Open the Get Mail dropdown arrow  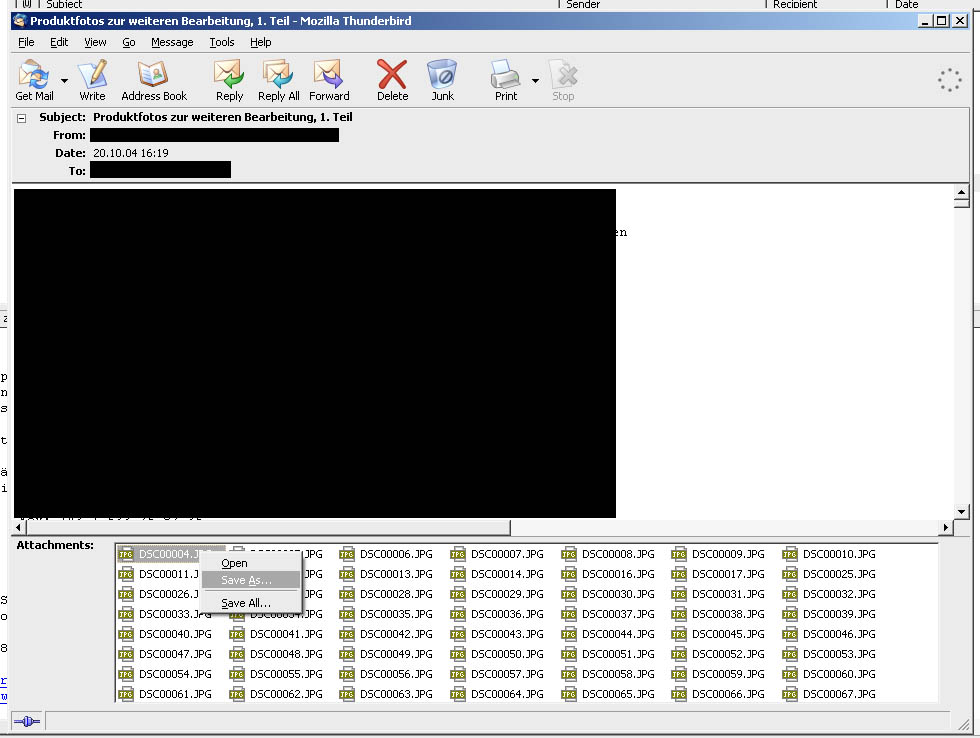64,80
